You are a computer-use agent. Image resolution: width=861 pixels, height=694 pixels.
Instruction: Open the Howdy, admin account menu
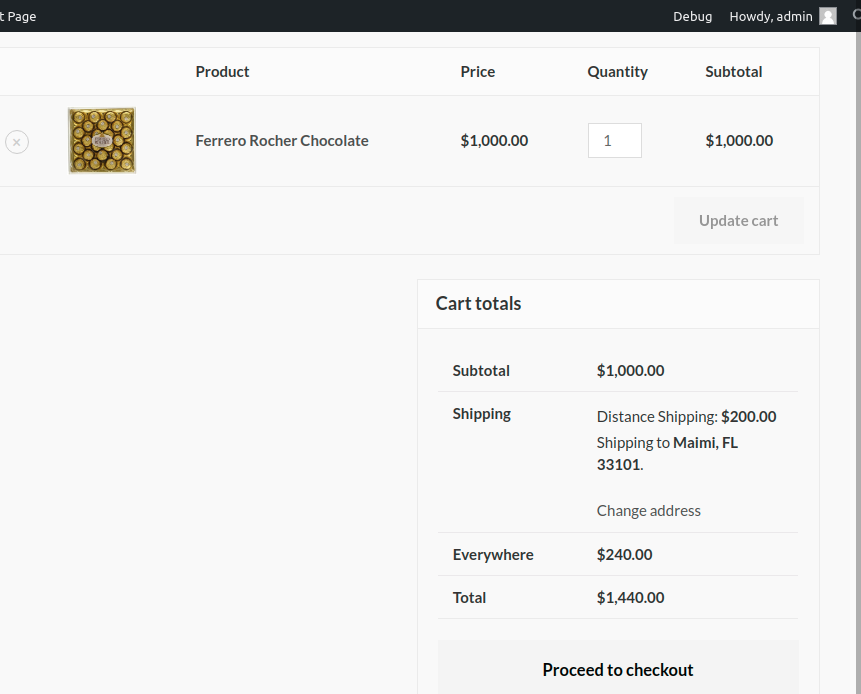[x=771, y=16]
